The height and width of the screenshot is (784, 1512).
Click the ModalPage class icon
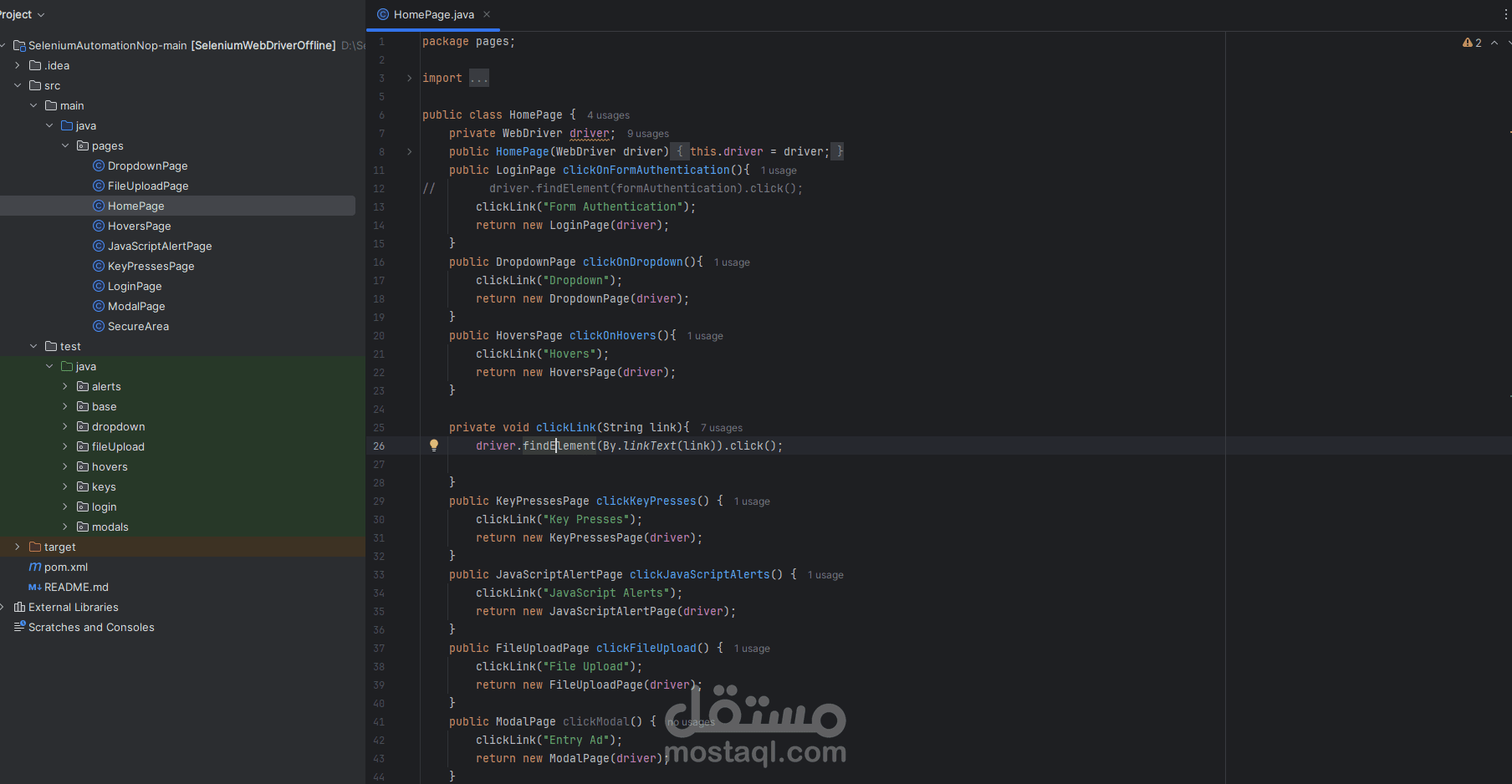pos(99,306)
